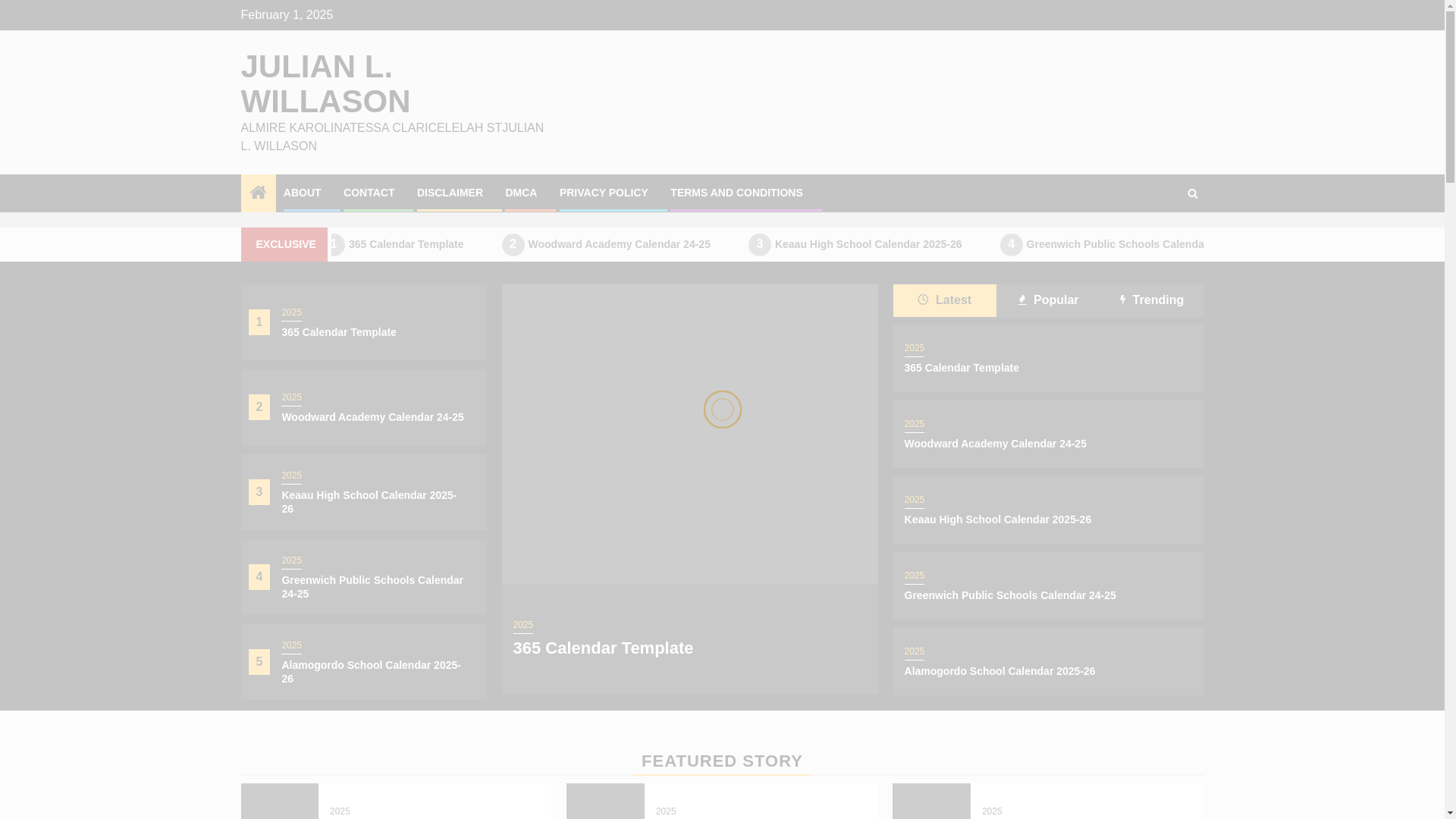This screenshot has height=819, width=1456.
Task: Open 365 Calendar Template in Latest tab list
Action: click(962, 368)
